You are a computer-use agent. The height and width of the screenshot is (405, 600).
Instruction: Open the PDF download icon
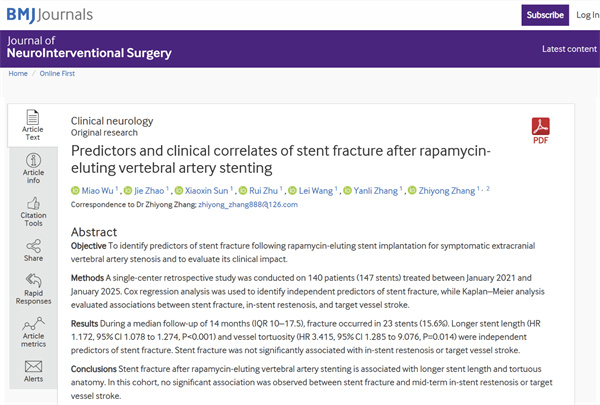click(540, 130)
